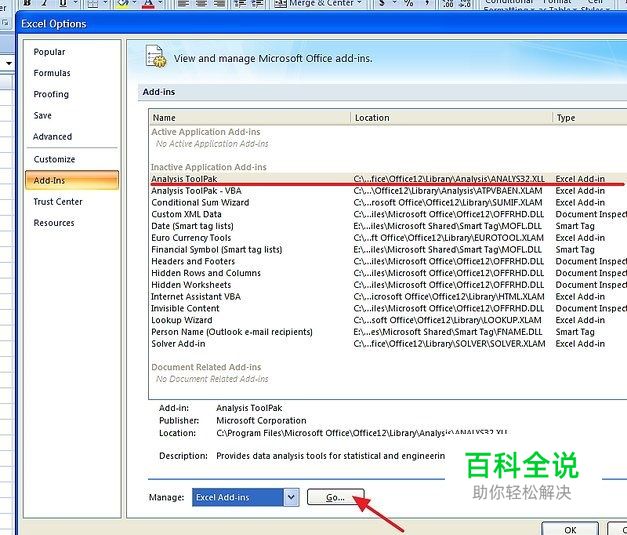Toggle Bold in the Excel ribbon

pyautogui.click(x=27, y=3)
